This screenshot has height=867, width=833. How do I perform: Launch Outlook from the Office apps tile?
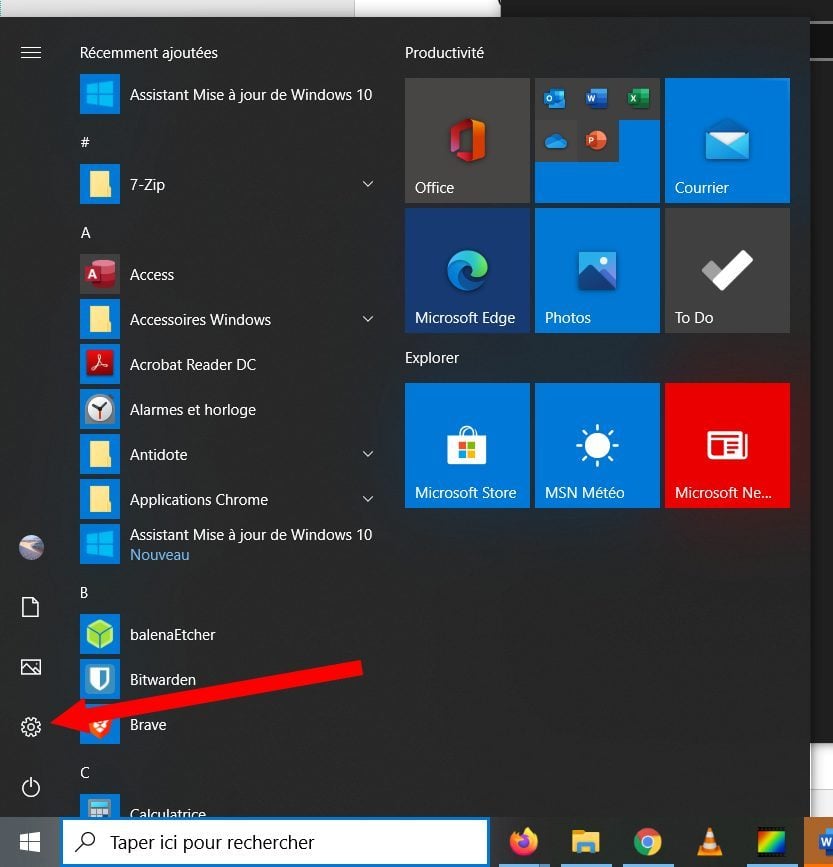555,98
